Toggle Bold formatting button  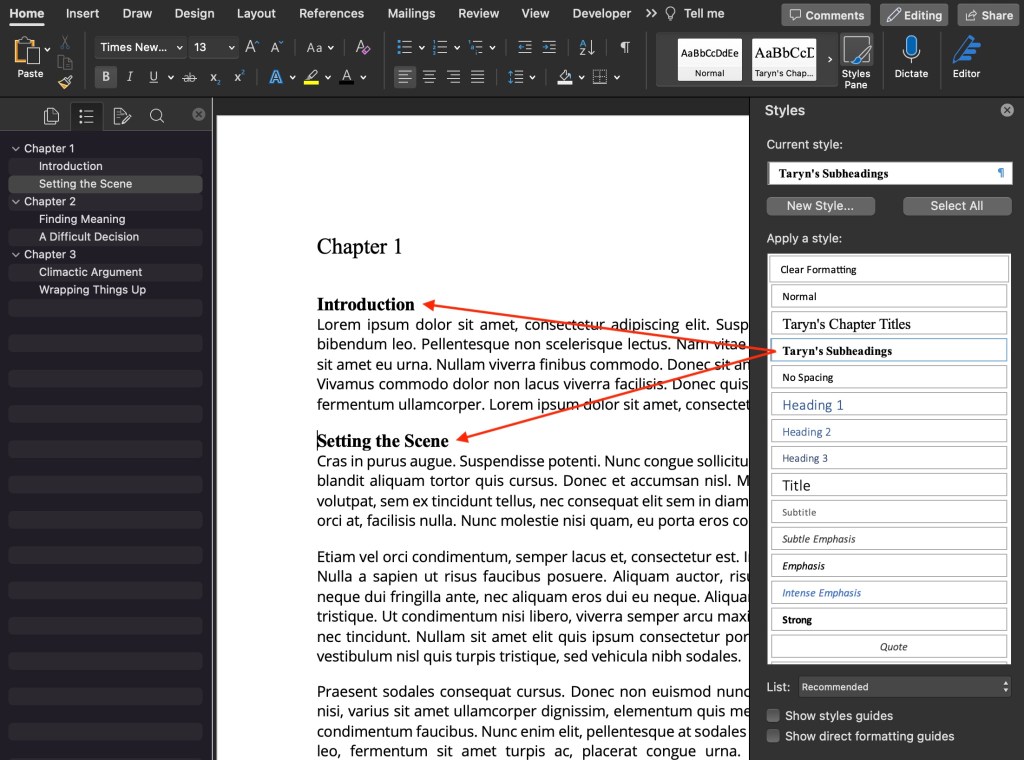tap(105, 77)
